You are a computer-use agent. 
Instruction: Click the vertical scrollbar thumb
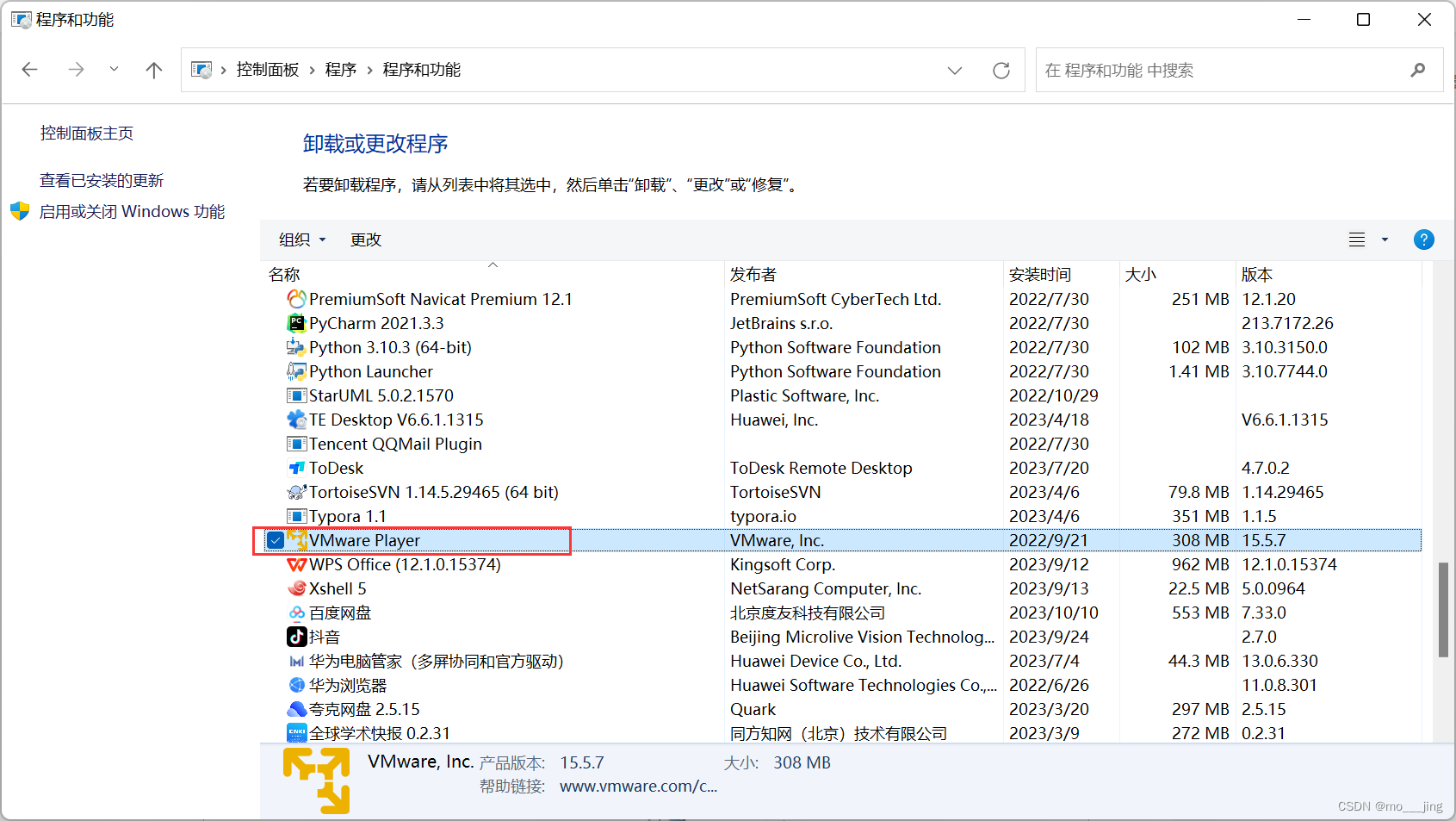coord(1443,610)
